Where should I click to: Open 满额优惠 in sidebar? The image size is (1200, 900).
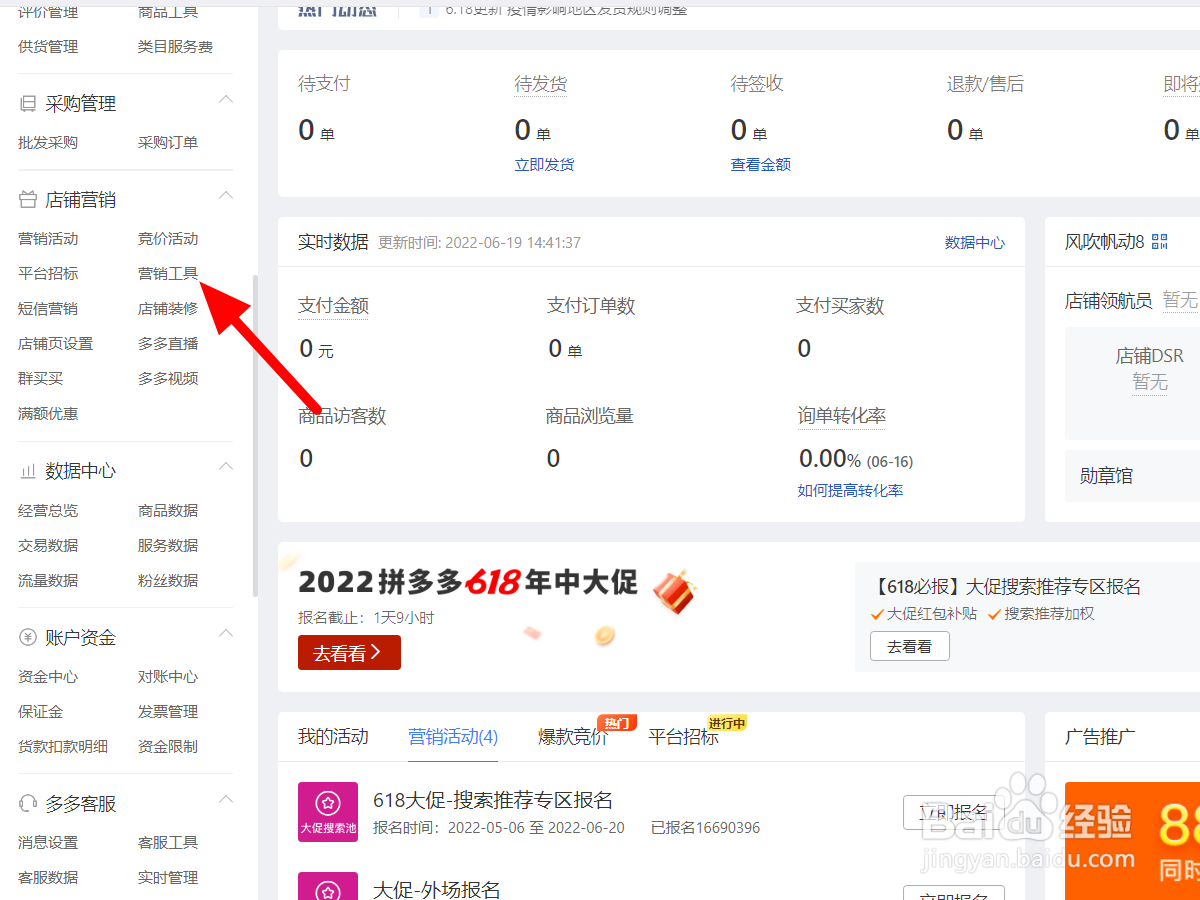pos(48,414)
